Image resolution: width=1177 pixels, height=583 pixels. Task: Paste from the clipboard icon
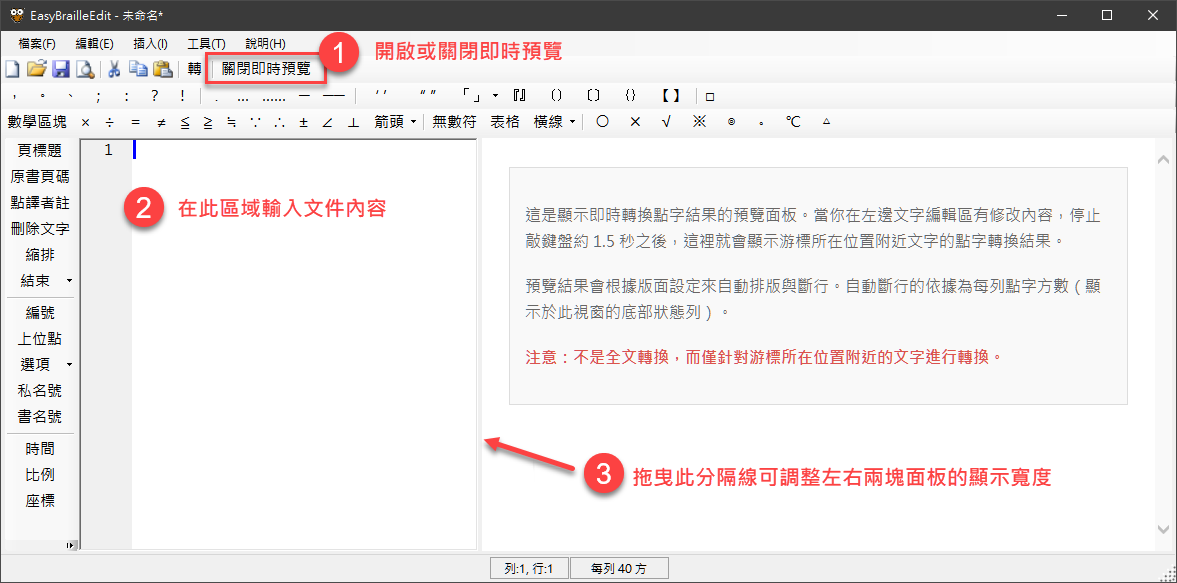[162, 69]
